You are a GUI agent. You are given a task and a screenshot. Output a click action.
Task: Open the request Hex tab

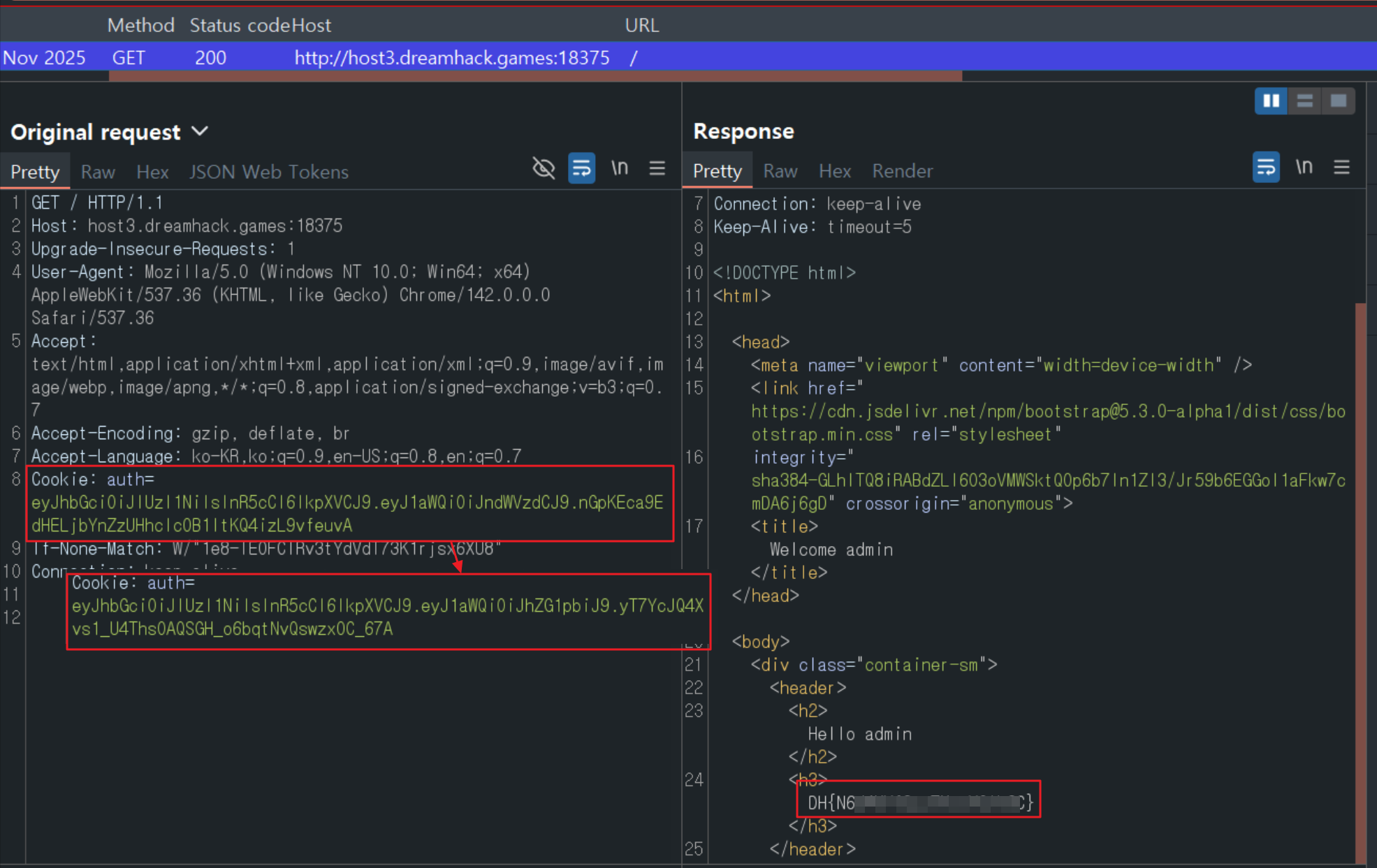pos(152,172)
